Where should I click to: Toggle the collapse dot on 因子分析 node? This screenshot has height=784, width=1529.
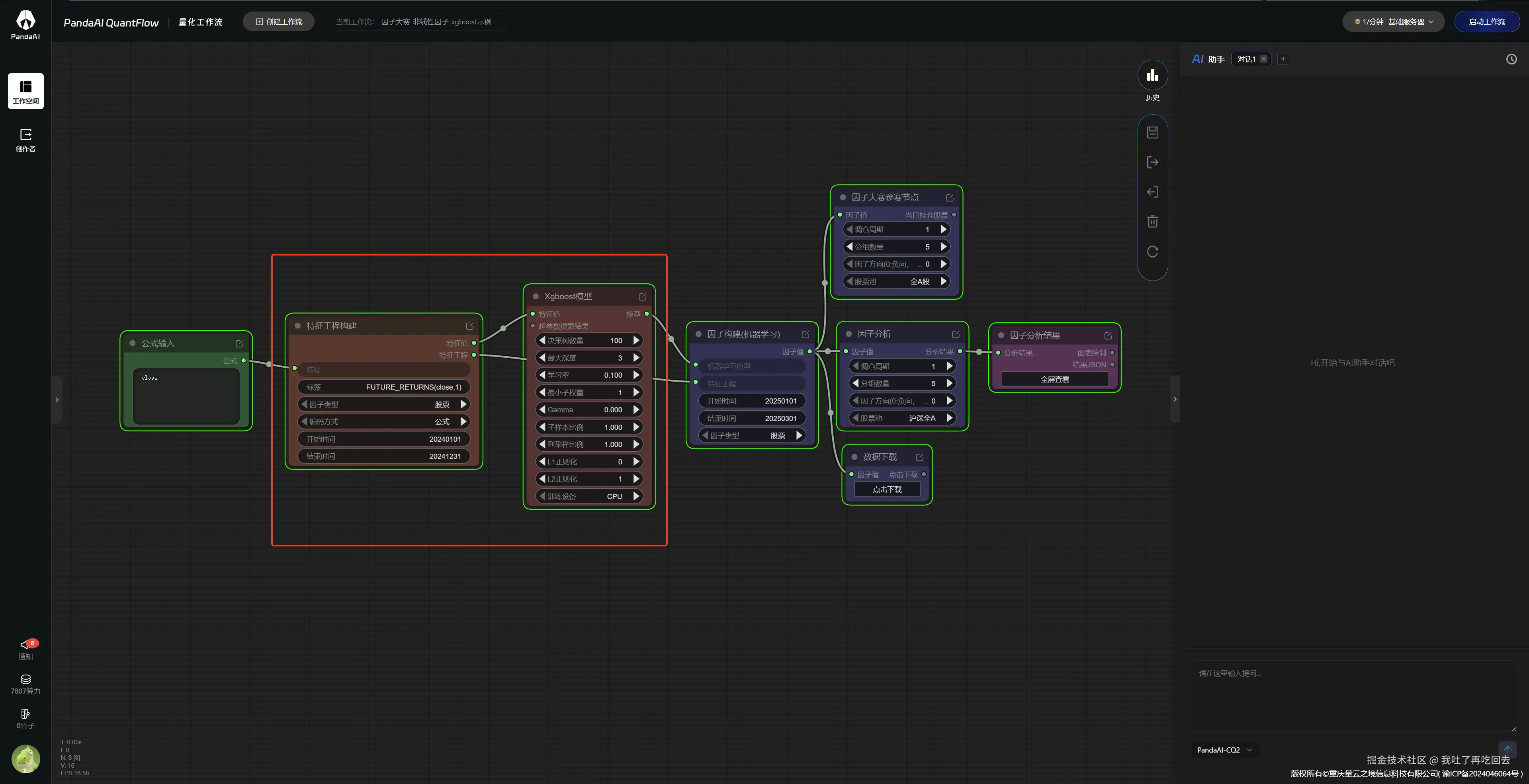pyautogui.click(x=849, y=334)
